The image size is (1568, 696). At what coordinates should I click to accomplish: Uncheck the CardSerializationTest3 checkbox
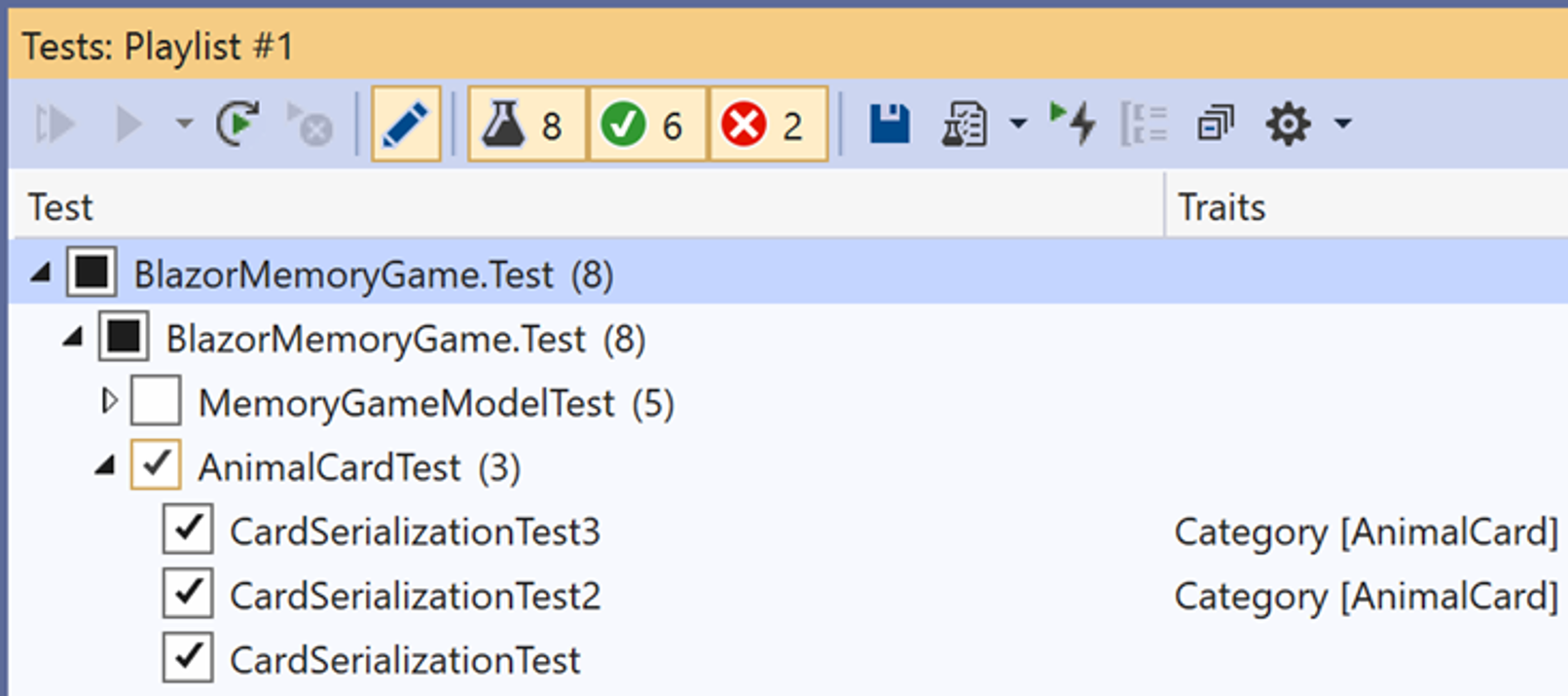point(188,529)
